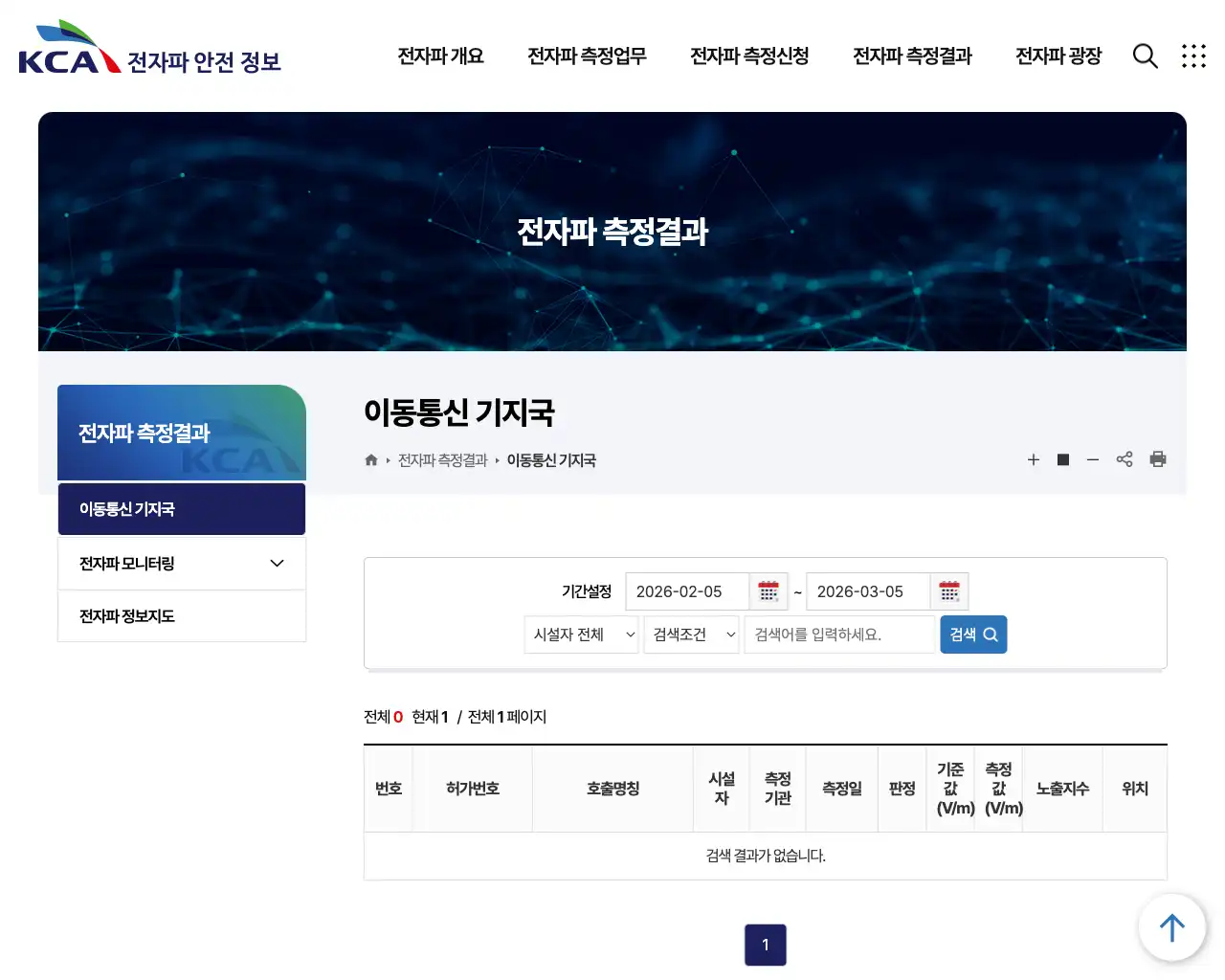Expand the 전자파 모니터링 sidebar chevron

pyautogui.click(x=277, y=563)
